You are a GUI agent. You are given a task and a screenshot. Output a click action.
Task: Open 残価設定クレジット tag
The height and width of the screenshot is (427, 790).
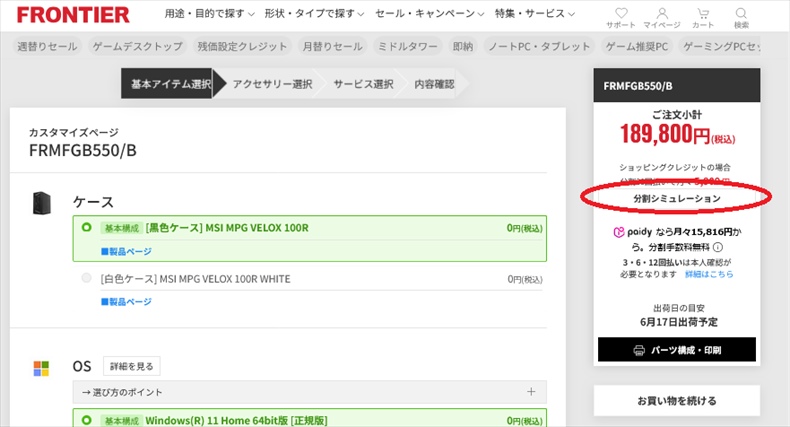pos(242,46)
